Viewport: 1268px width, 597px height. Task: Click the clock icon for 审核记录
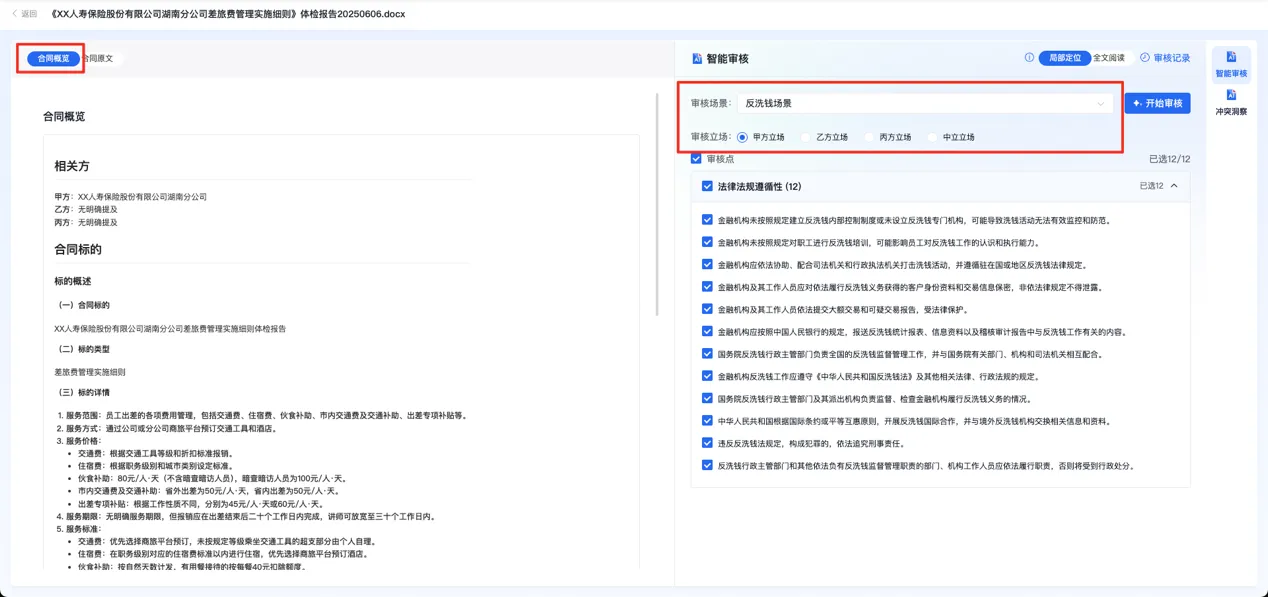tap(1145, 58)
